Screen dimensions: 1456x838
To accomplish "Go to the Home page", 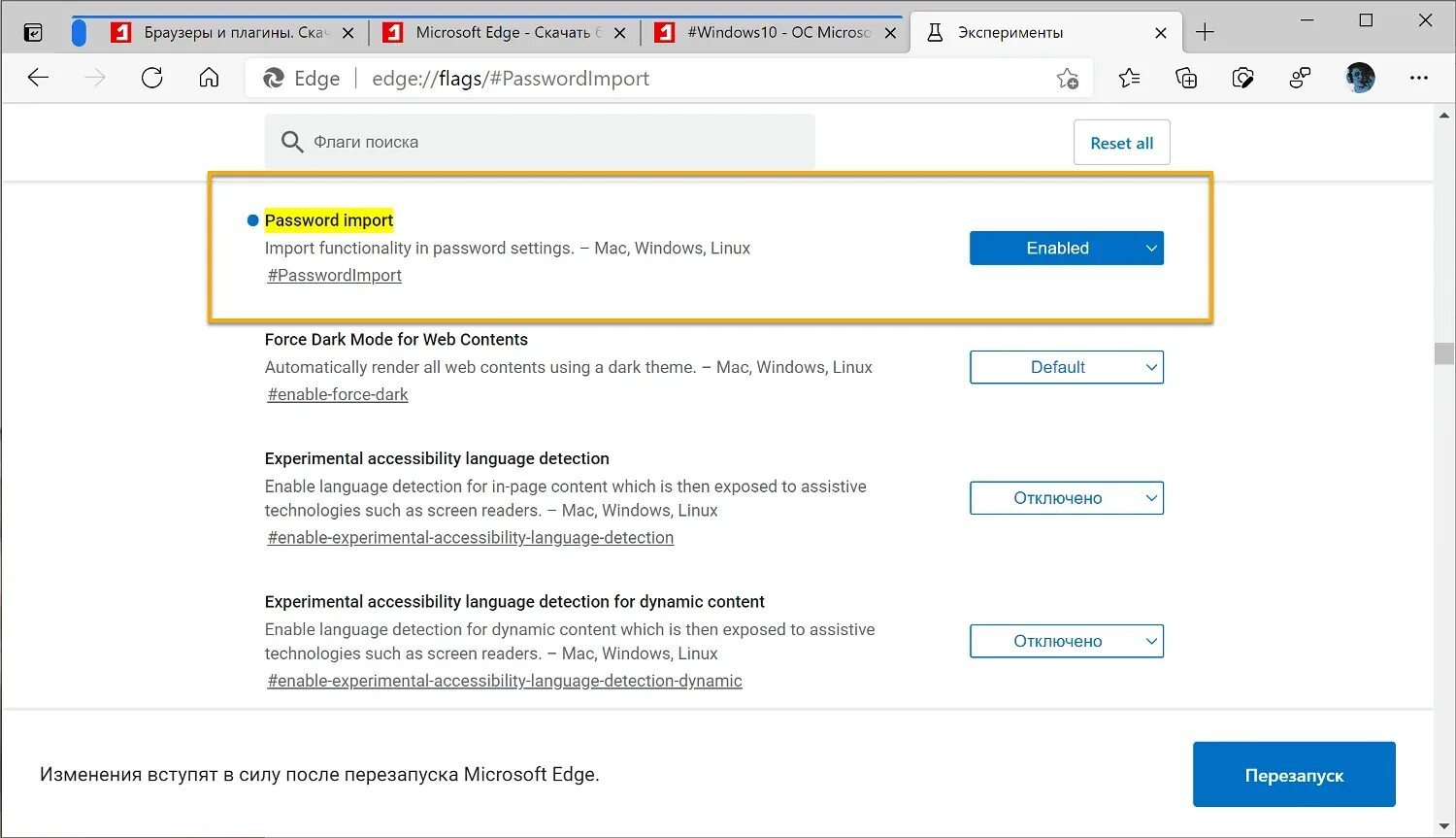I will tap(209, 78).
